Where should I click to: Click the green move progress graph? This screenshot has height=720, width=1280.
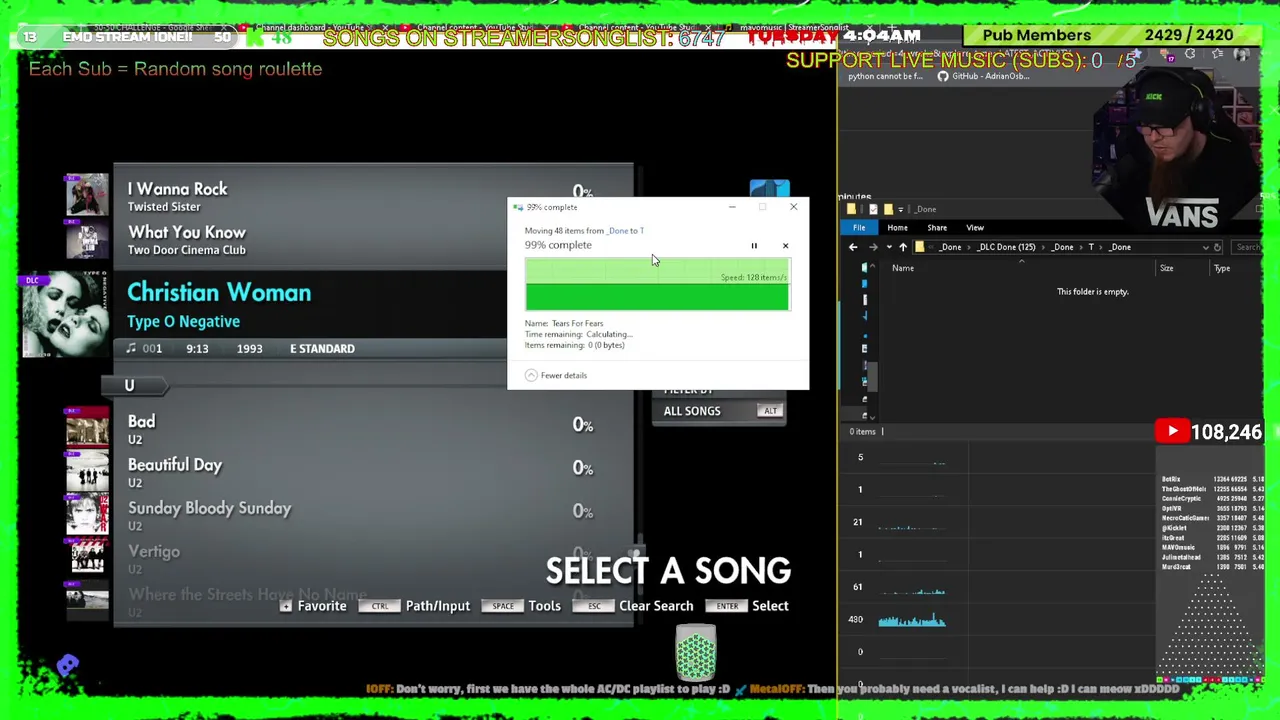click(657, 284)
